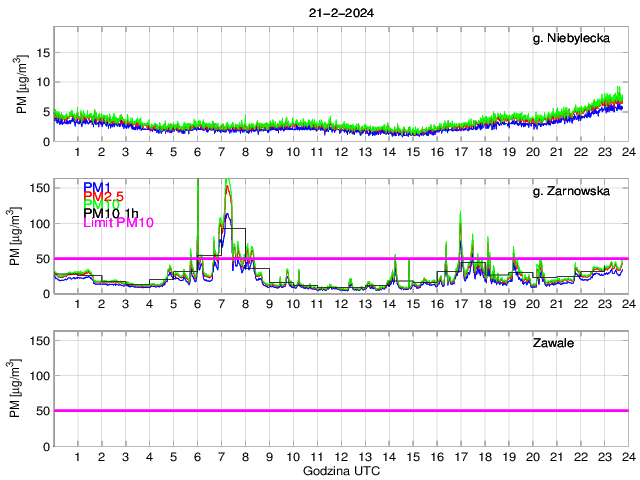Click the Godzina UTC axis label
The image size is (640, 480).
coord(341,471)
